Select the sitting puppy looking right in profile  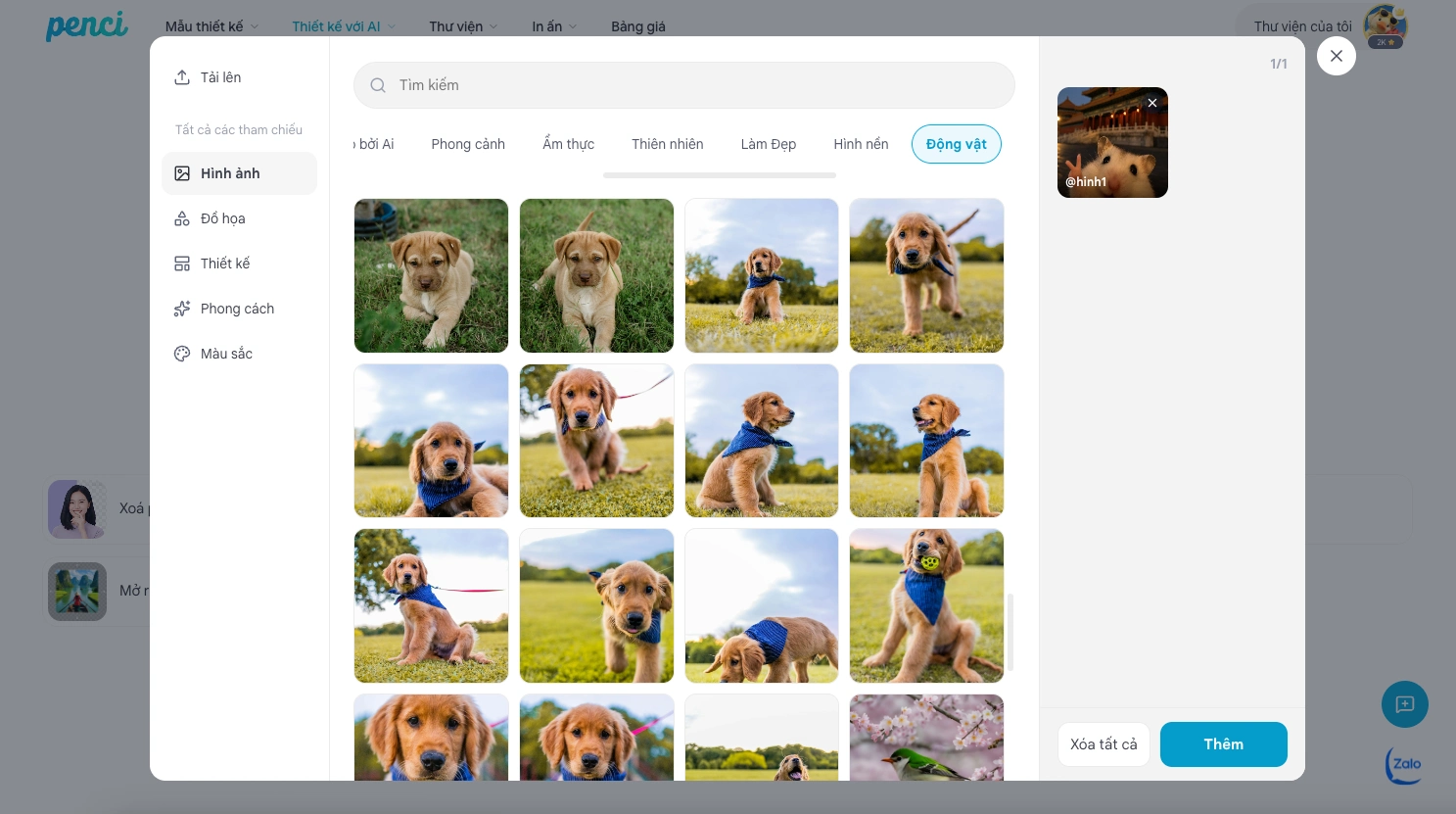[762, 441]
